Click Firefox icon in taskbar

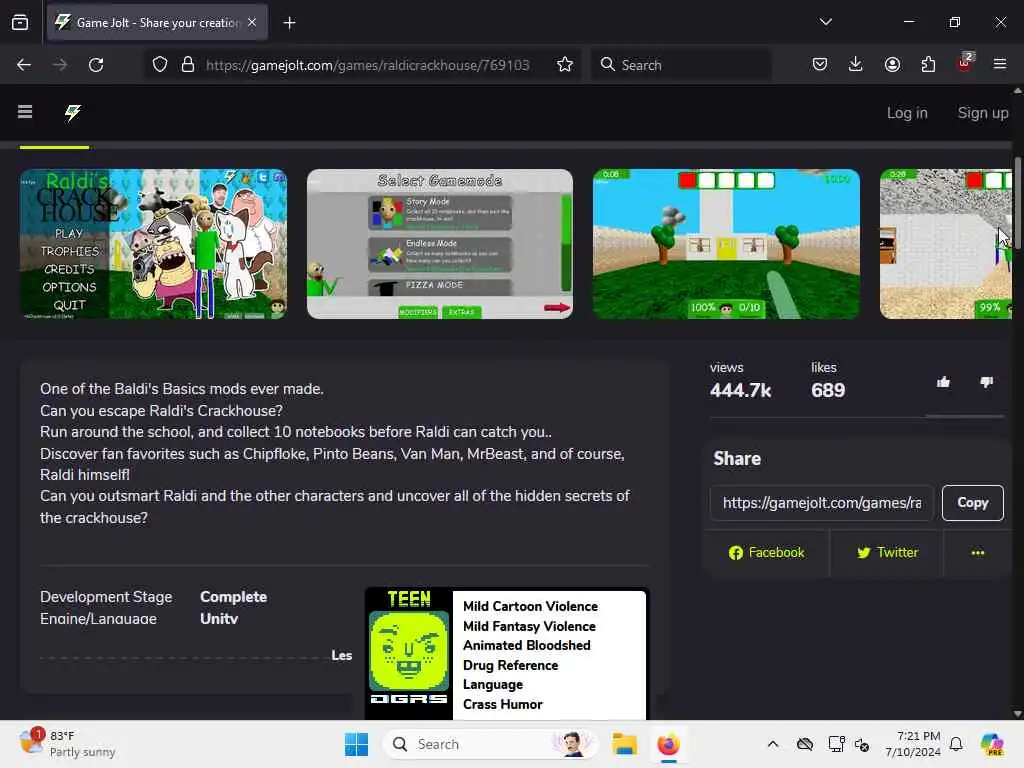pos(668,744)
